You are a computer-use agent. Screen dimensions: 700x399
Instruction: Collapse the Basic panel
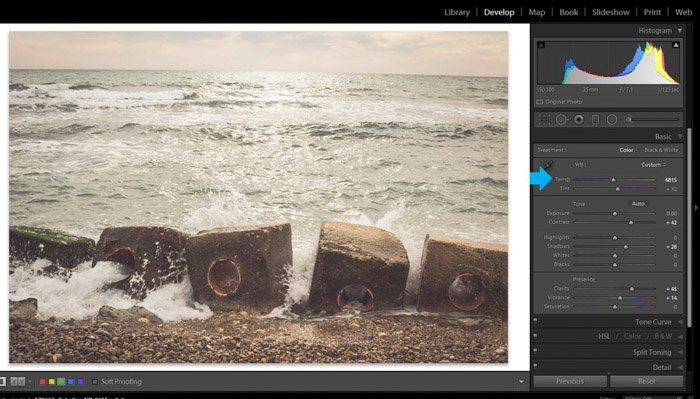(680, 137)
